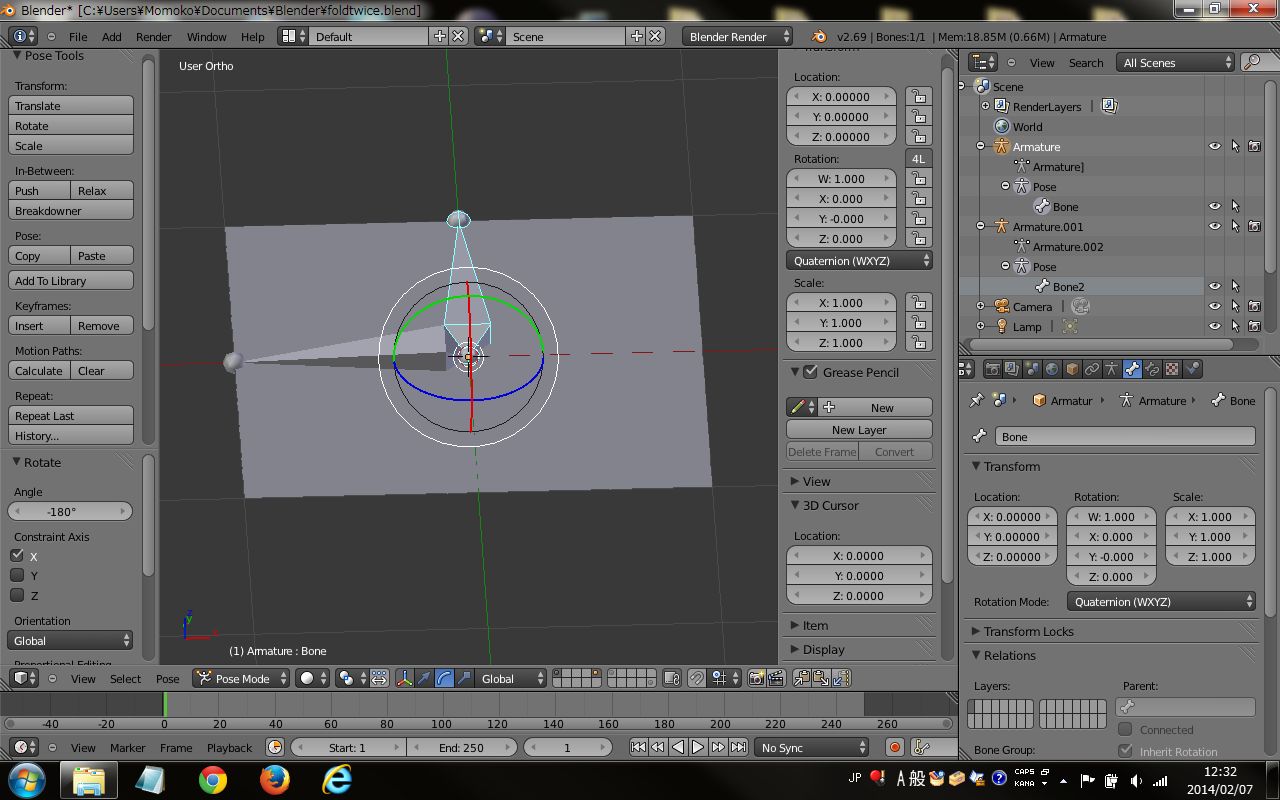Toggle the Camera renderability icon in the outliner
The height and width of the screenshot is (800, 1280).
pos(1254,306)
